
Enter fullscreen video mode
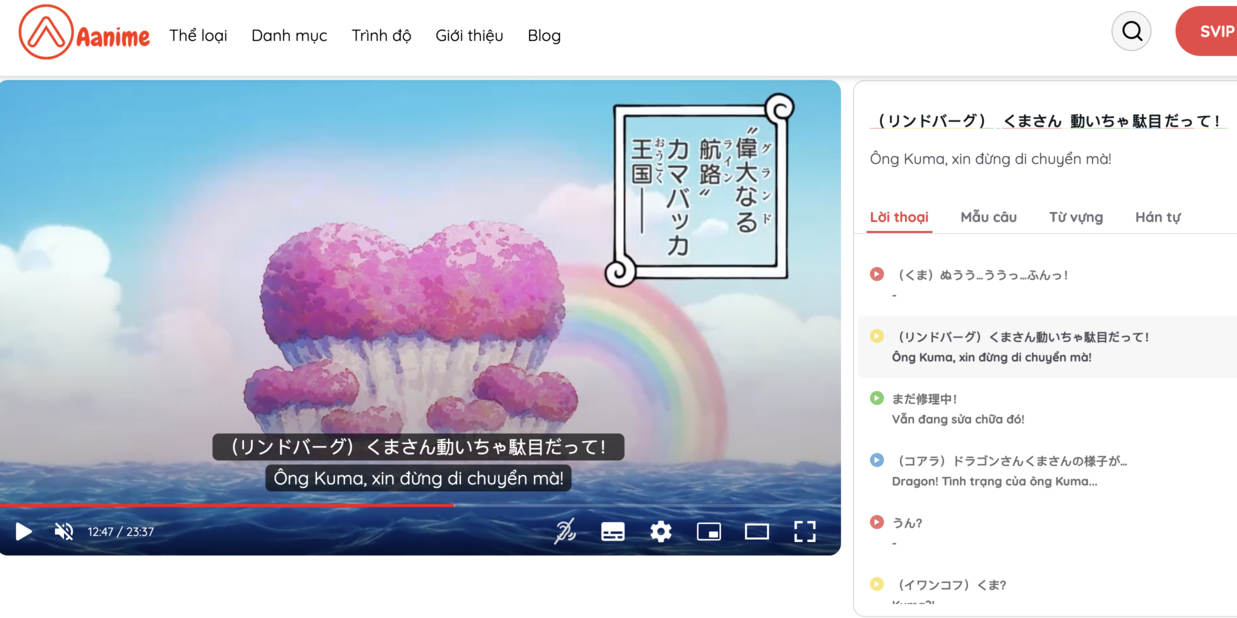(x=804, y=532)
